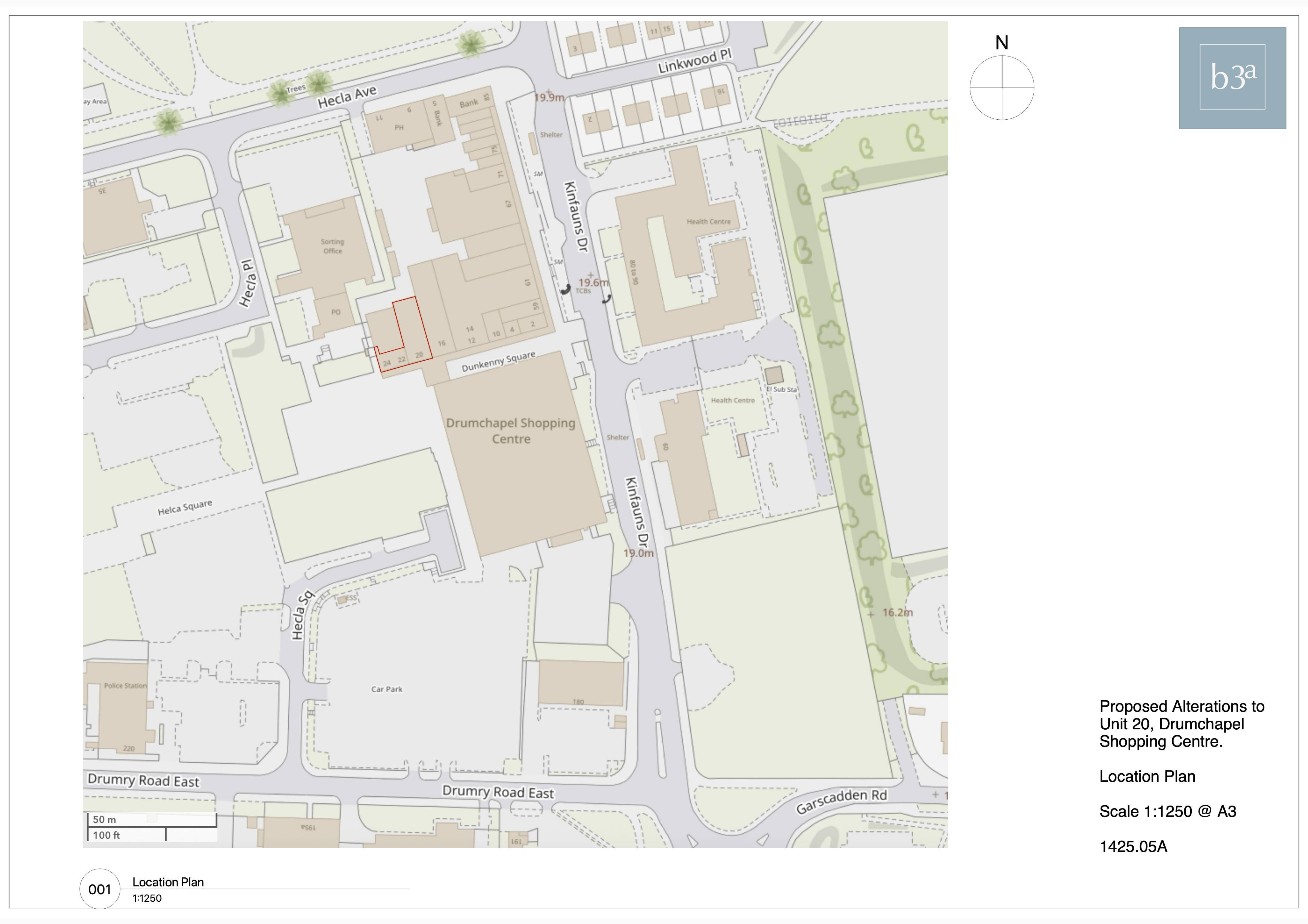Click the '19.6m' spot height
Viewport: 1308px width, 924px height.
[594, 282]
